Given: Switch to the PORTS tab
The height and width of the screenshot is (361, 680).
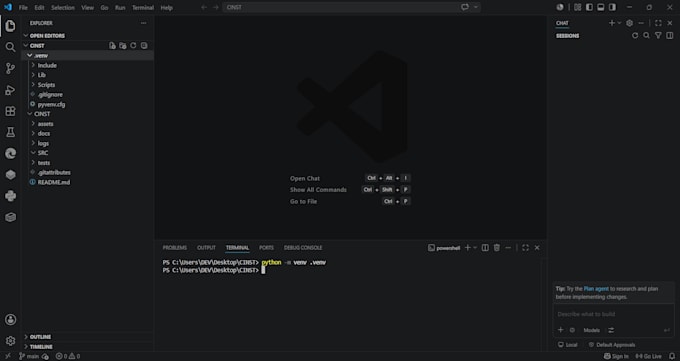Looking at the screenshot, I should coord(266,248).
